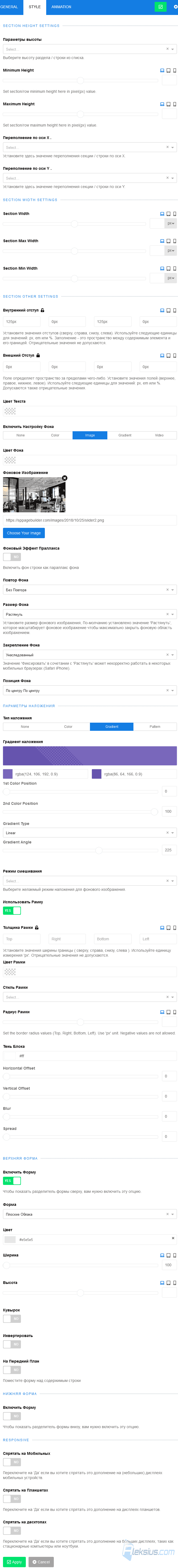Select None overlay type
The image size is (178, 1568).
coord(25,726)
